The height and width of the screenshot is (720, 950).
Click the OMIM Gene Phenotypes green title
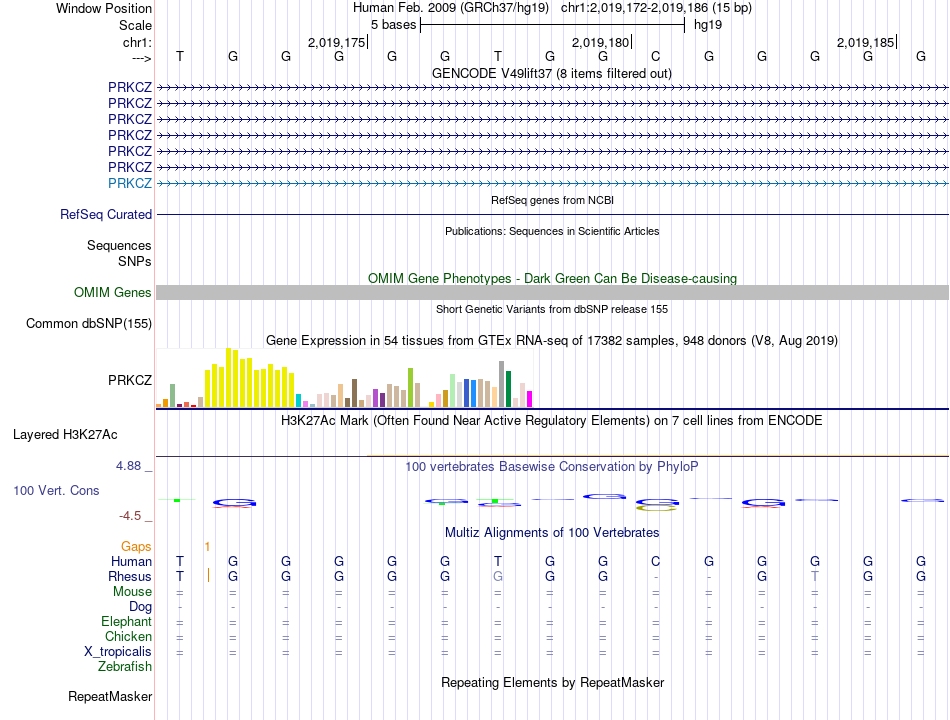point(552,278)
